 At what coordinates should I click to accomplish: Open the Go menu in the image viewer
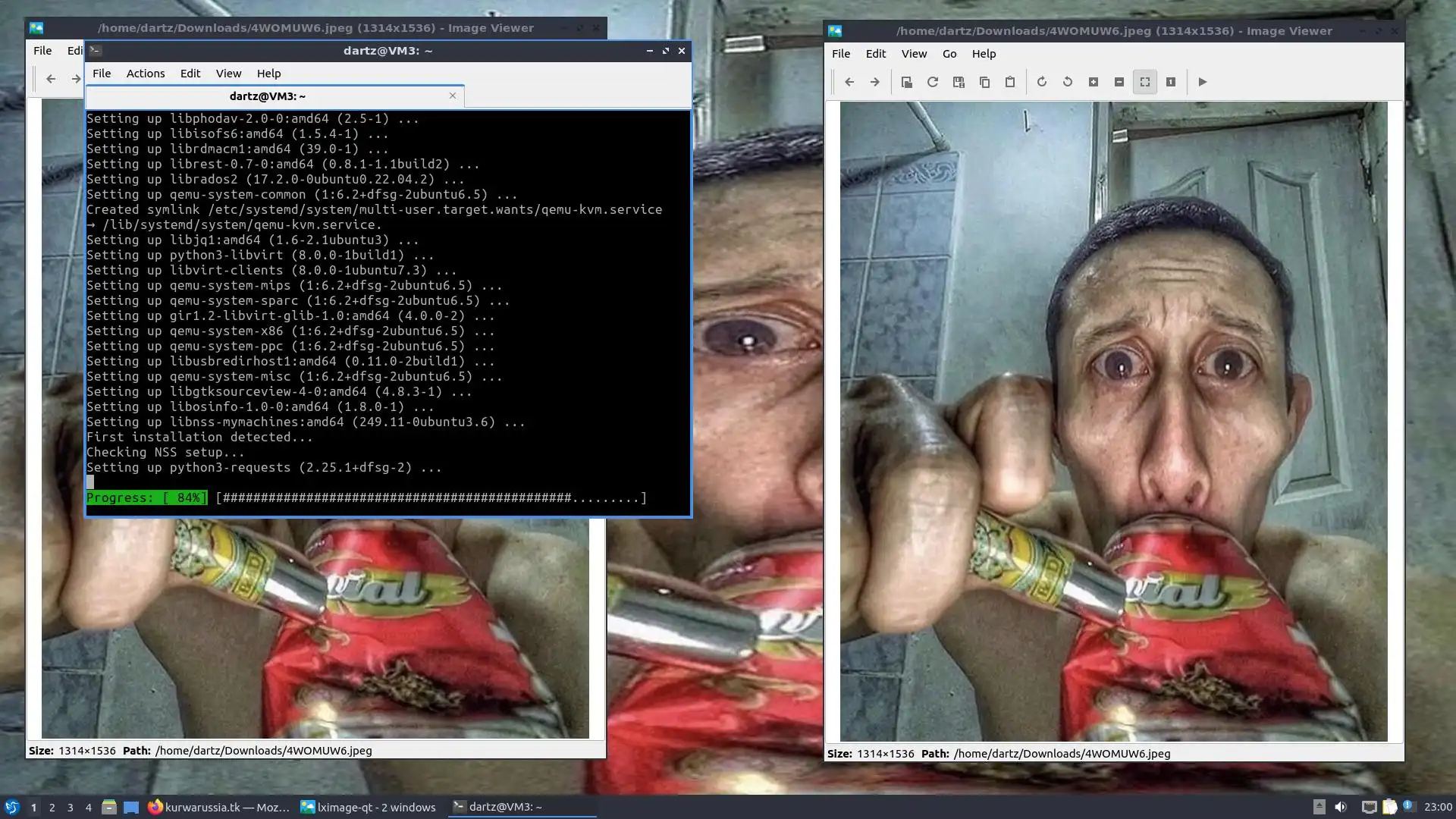click(949, 54)
